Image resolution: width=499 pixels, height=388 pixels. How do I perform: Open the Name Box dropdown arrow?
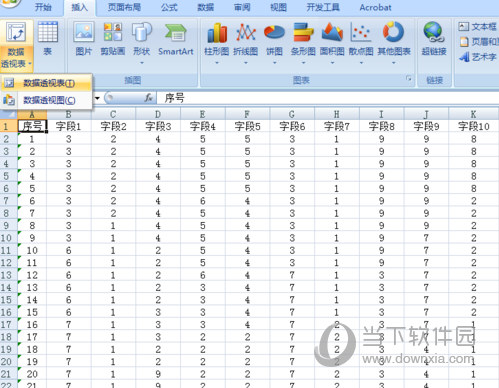(x=97, y=98)
